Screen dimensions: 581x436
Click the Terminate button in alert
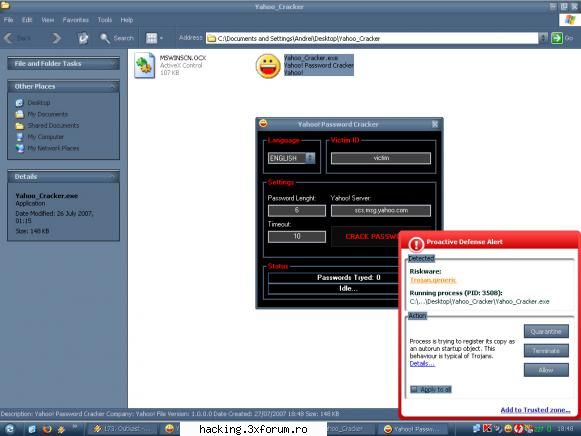tap(546, 350)
